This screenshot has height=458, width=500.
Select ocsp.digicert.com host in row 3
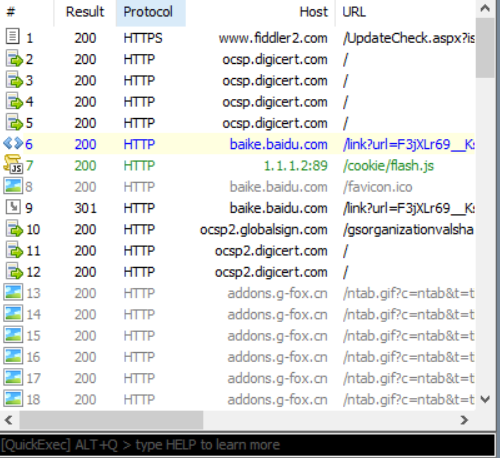(x=275, y=81)
